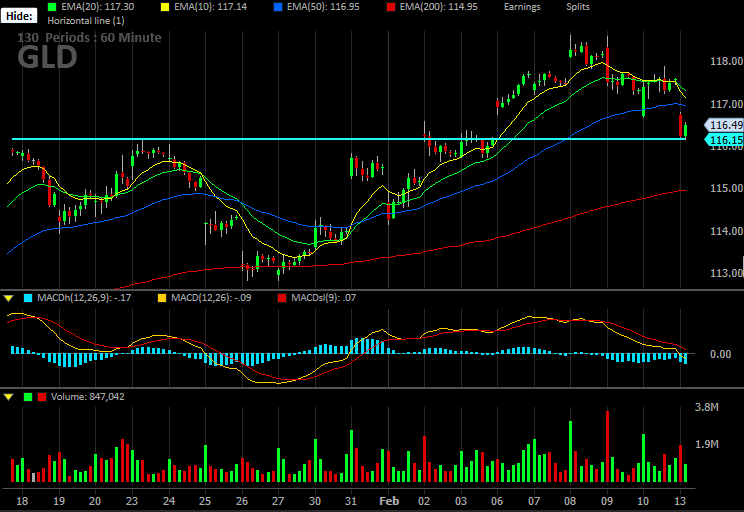The height and width of the screenshot is (512, 744).
Task: Click the 130 Periods : 60 Minute label
Action: pyautogui.click(x=89, y=37)
